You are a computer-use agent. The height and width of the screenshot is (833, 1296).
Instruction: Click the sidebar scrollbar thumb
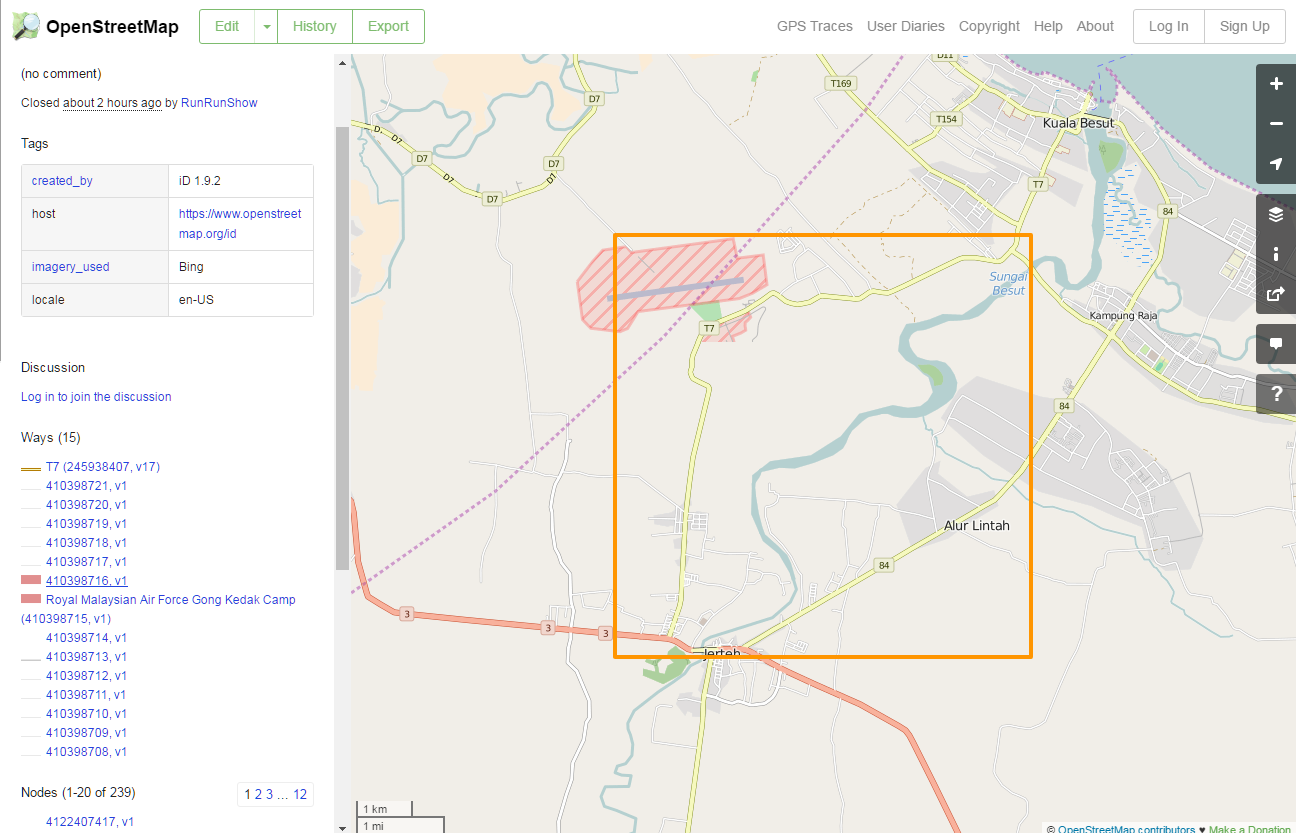[x=342, y=350]
